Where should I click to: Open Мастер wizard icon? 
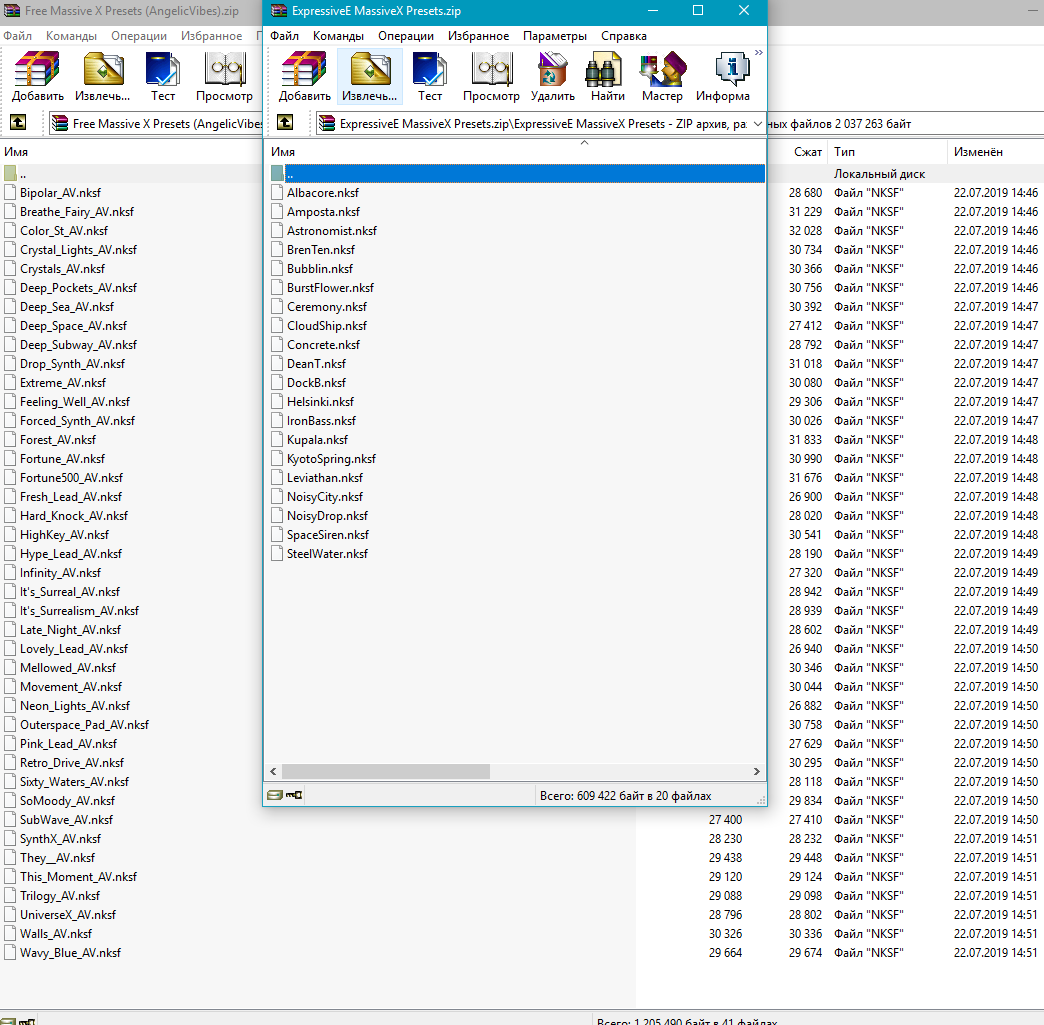(662, 77)
